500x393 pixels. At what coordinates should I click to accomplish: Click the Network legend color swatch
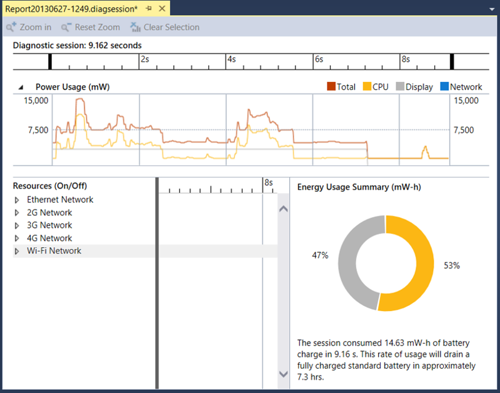coord(444,86)
